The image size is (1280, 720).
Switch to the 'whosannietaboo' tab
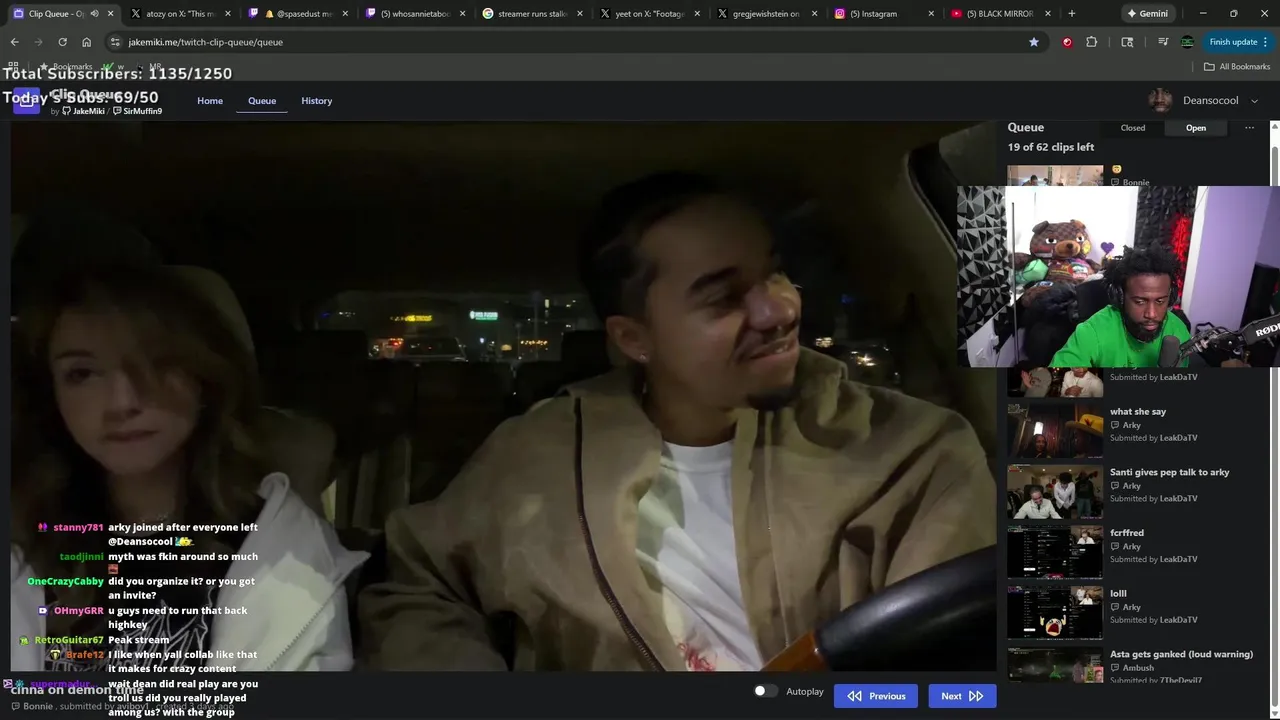point(414,14)
